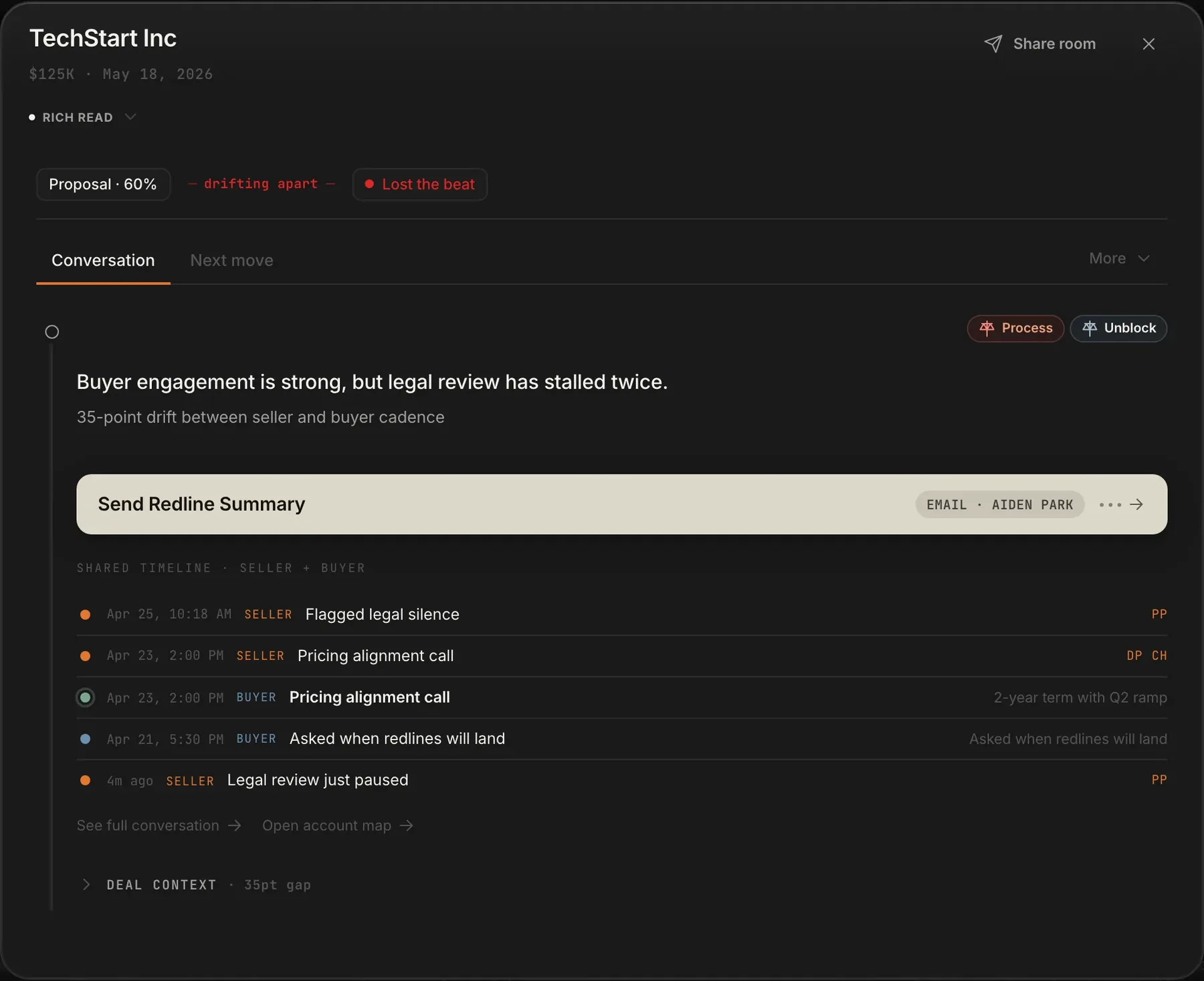Click the arrow next to Open account map
Image resolution: width=1204 pixels, height=981 pixels.
[407, 826]
